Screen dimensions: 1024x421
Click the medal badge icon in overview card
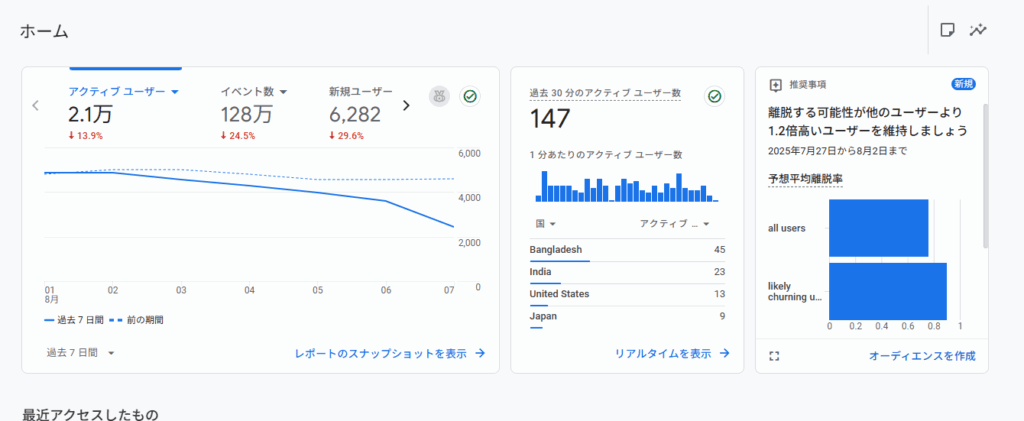tap(440, 97)
